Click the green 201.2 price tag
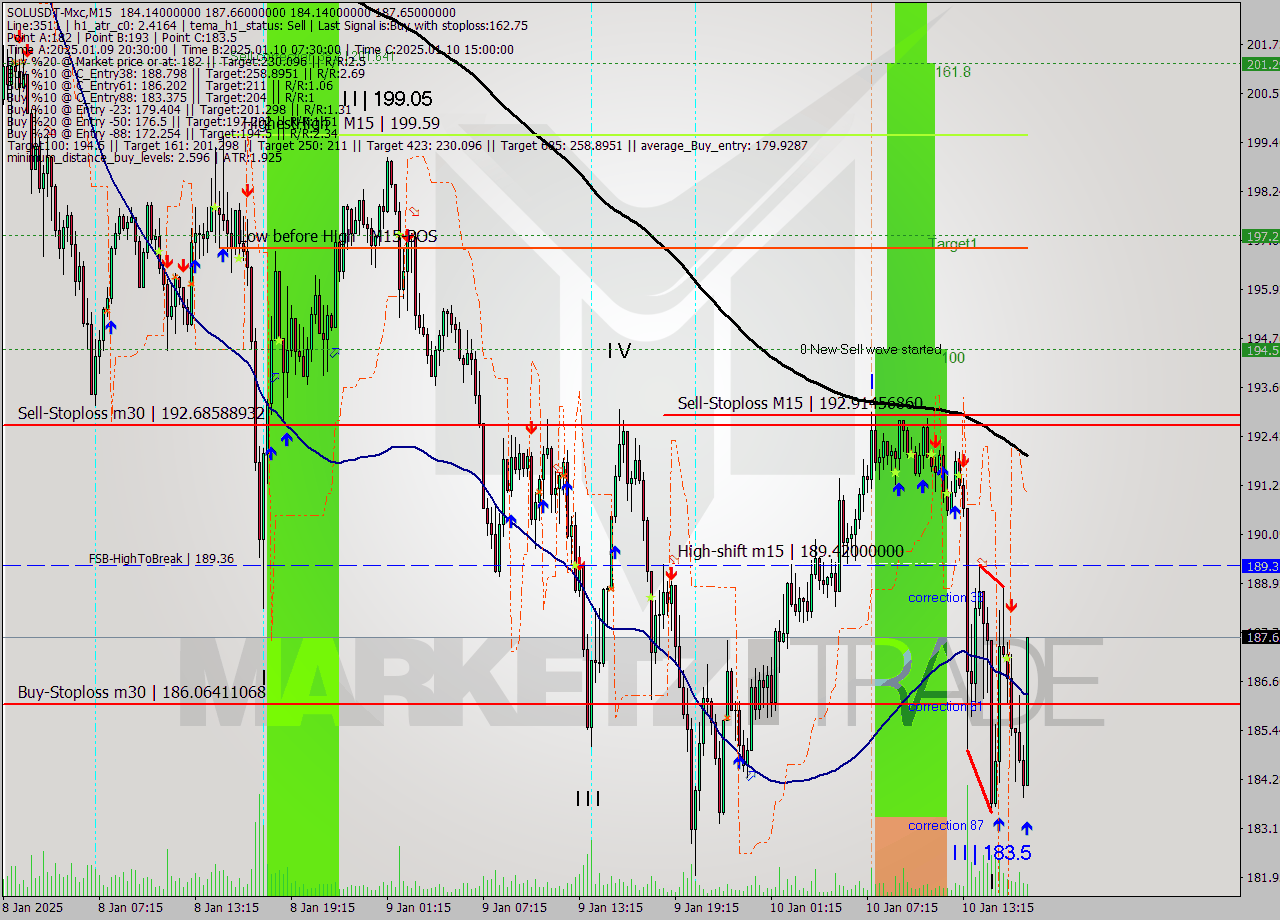Screen dimensions: 1280x920 pyautogui.click(x=1260, y=64)
